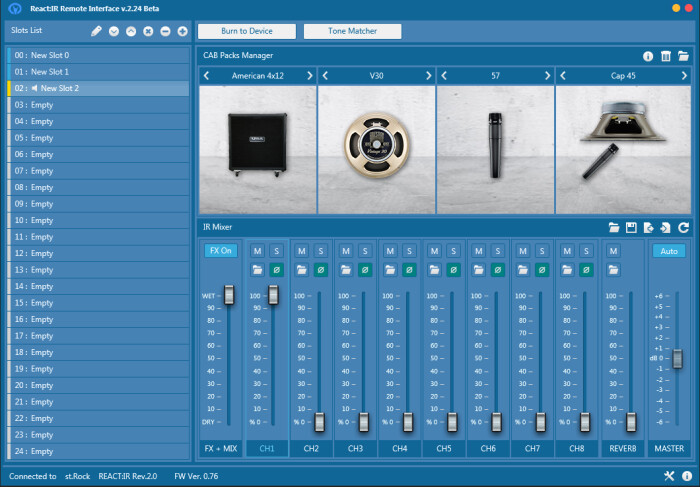
Task: Click the trash icon in CAB Packs Manager
Action: point(666,56)
